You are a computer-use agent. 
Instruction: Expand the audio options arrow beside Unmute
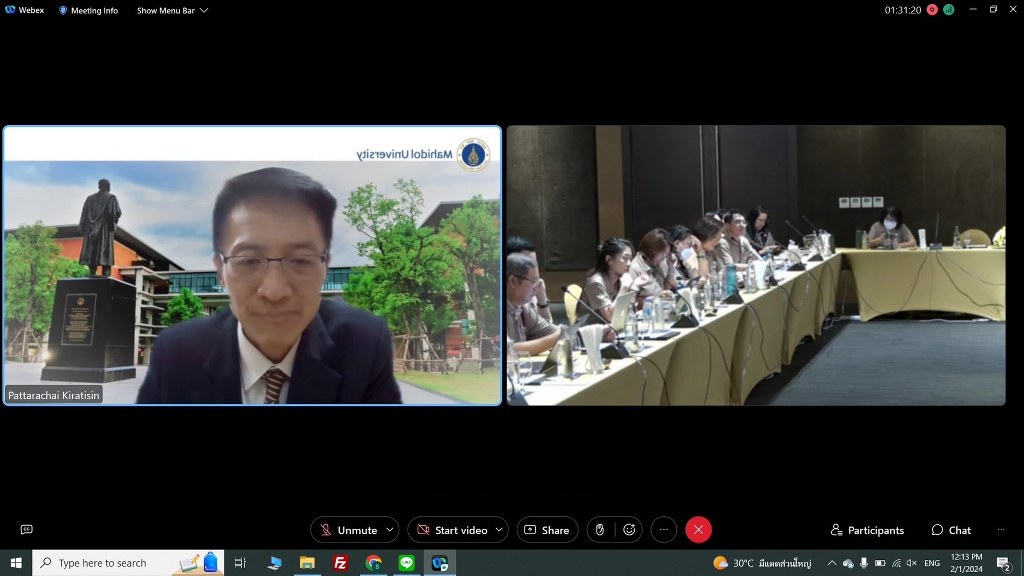[x=389, y=530]
